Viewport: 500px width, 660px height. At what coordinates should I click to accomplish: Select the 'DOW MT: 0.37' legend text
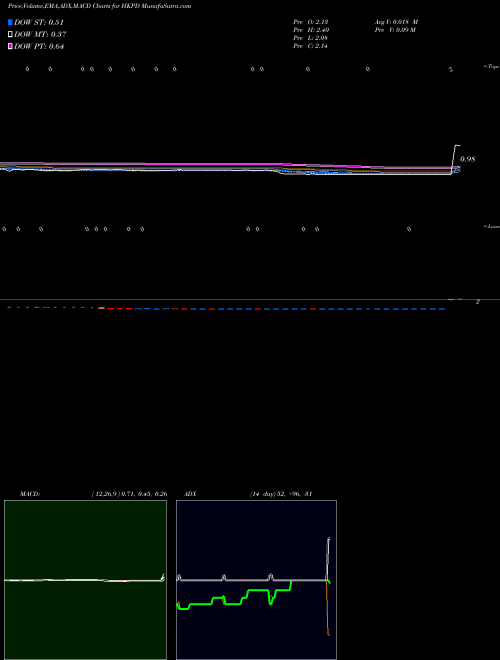(40, 35)
